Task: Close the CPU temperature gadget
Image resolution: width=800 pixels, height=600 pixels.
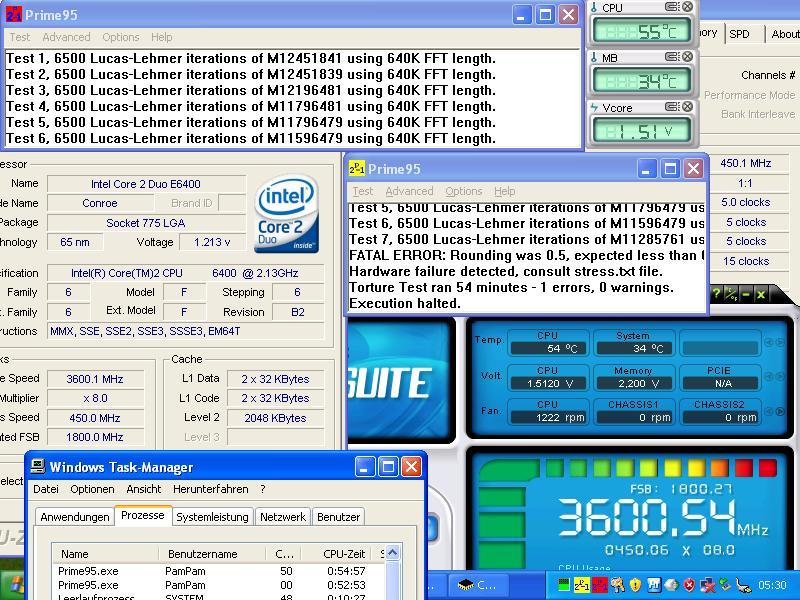Action: pyautogui.click(x=687, y=7)
